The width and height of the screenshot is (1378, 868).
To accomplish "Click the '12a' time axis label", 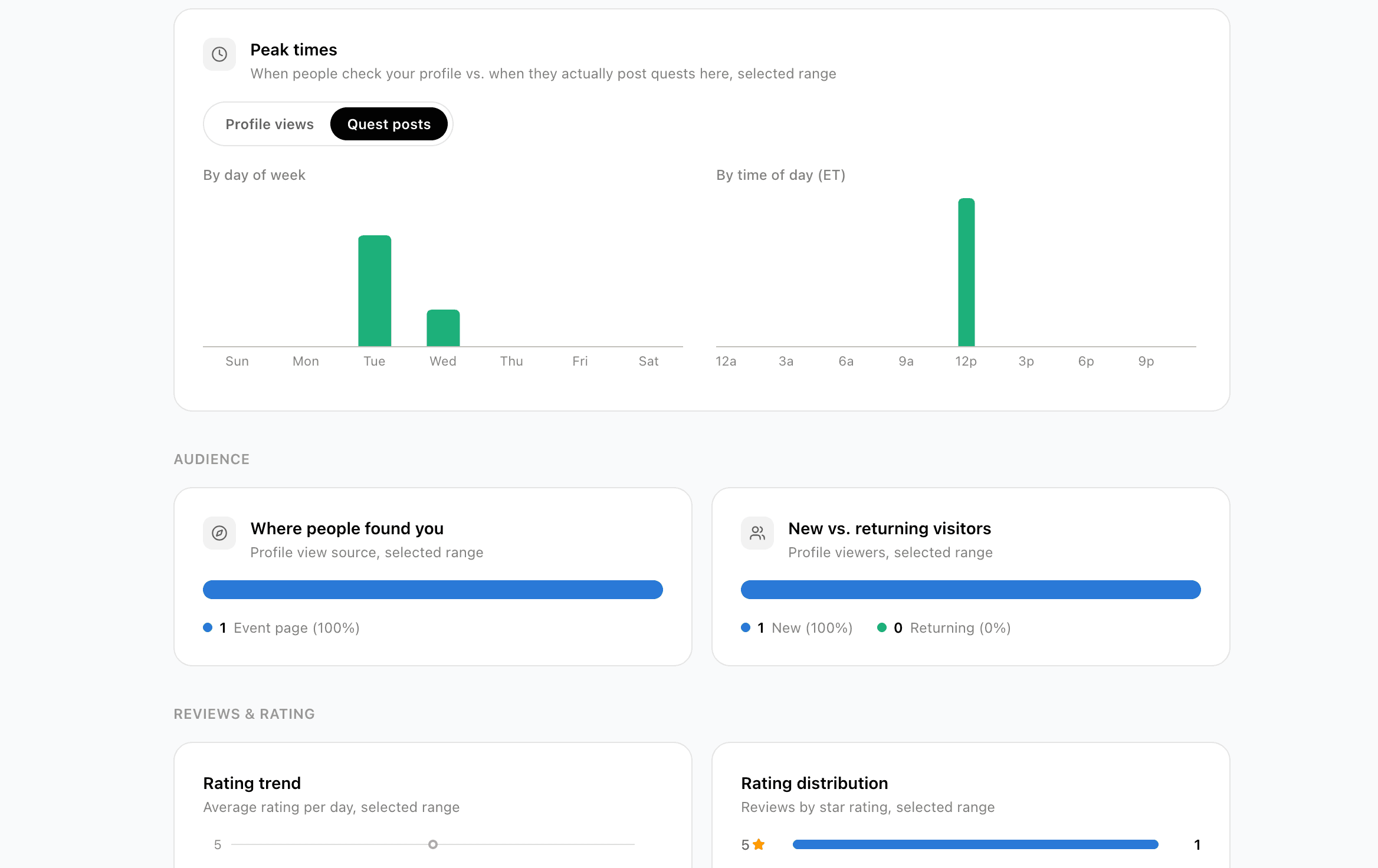I will tap(726, 361).
